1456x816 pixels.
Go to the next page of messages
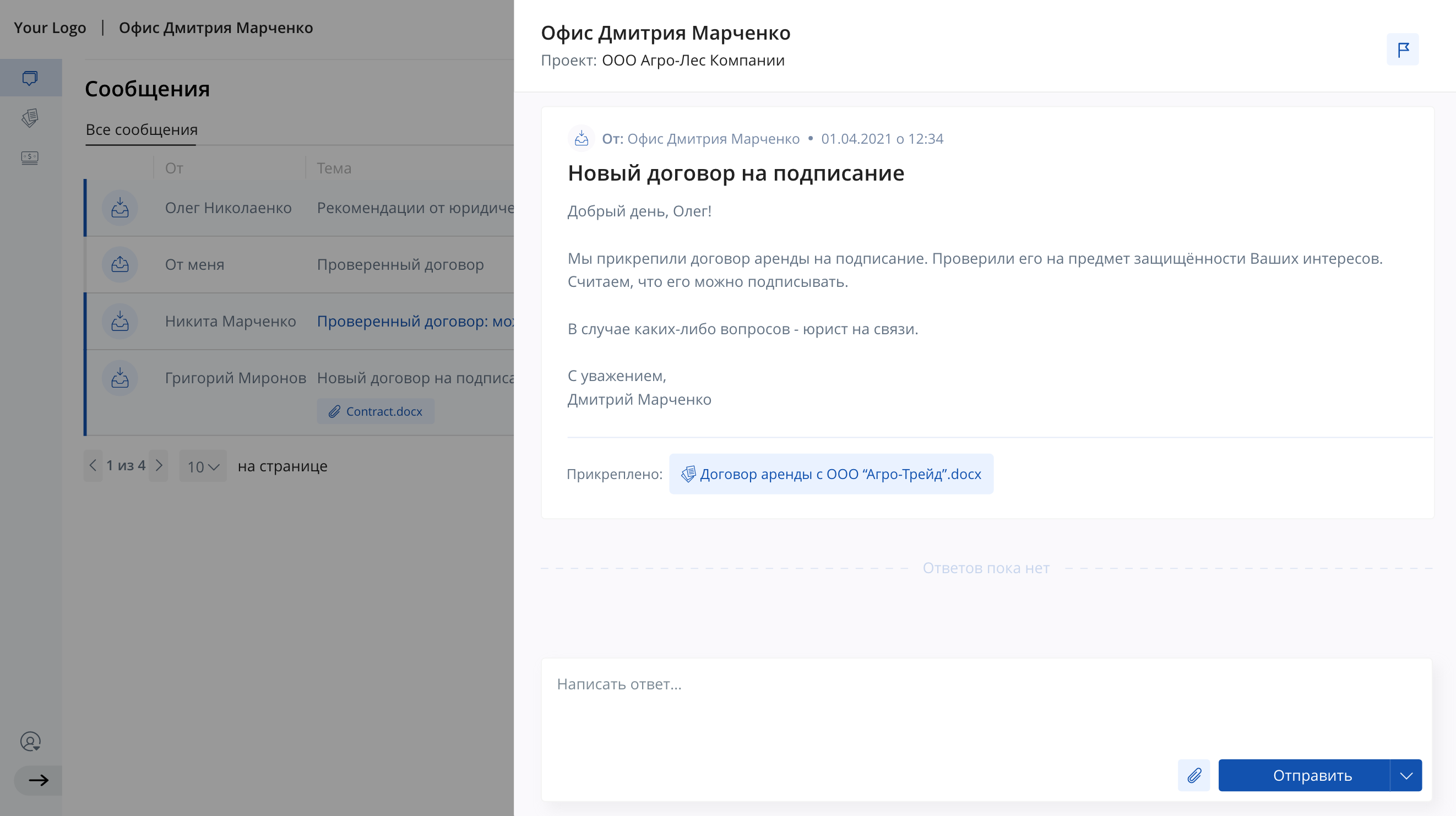point(159,466)
